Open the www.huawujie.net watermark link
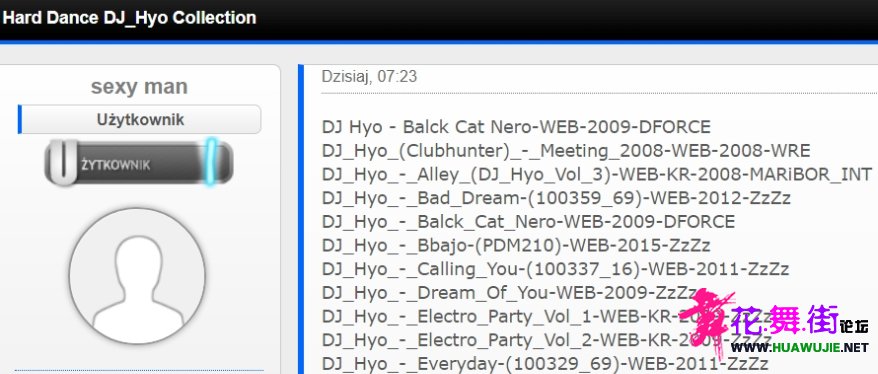The image size is (878, 374). coord(799,348)
